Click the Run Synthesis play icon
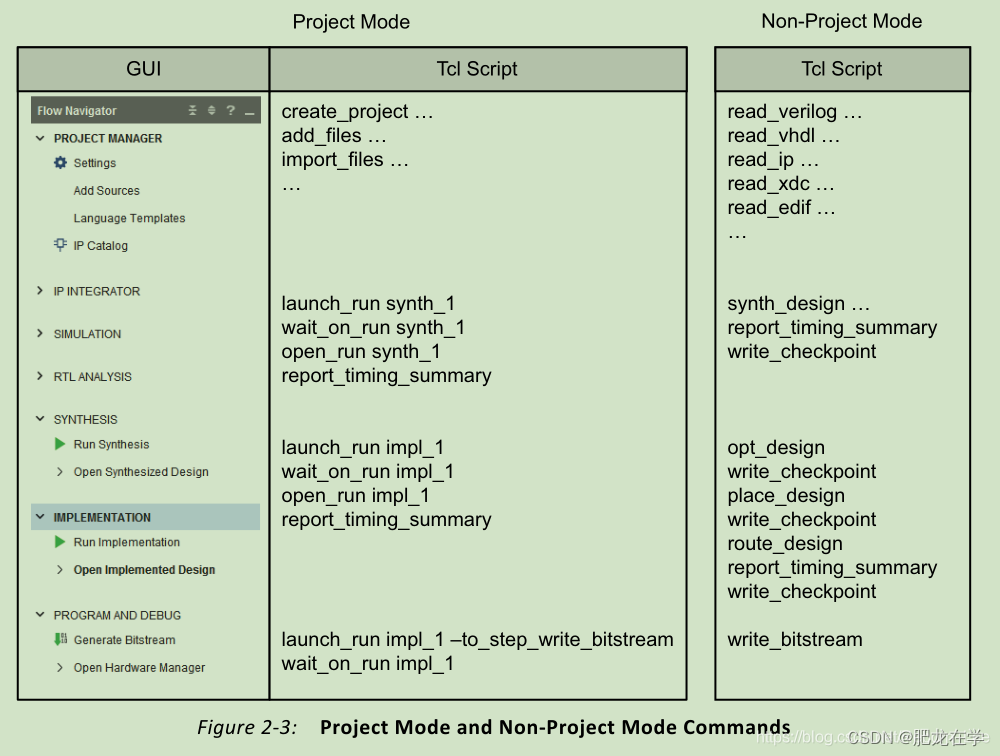The width and height of the screenshot is (1000, 756). coord(58,444)
